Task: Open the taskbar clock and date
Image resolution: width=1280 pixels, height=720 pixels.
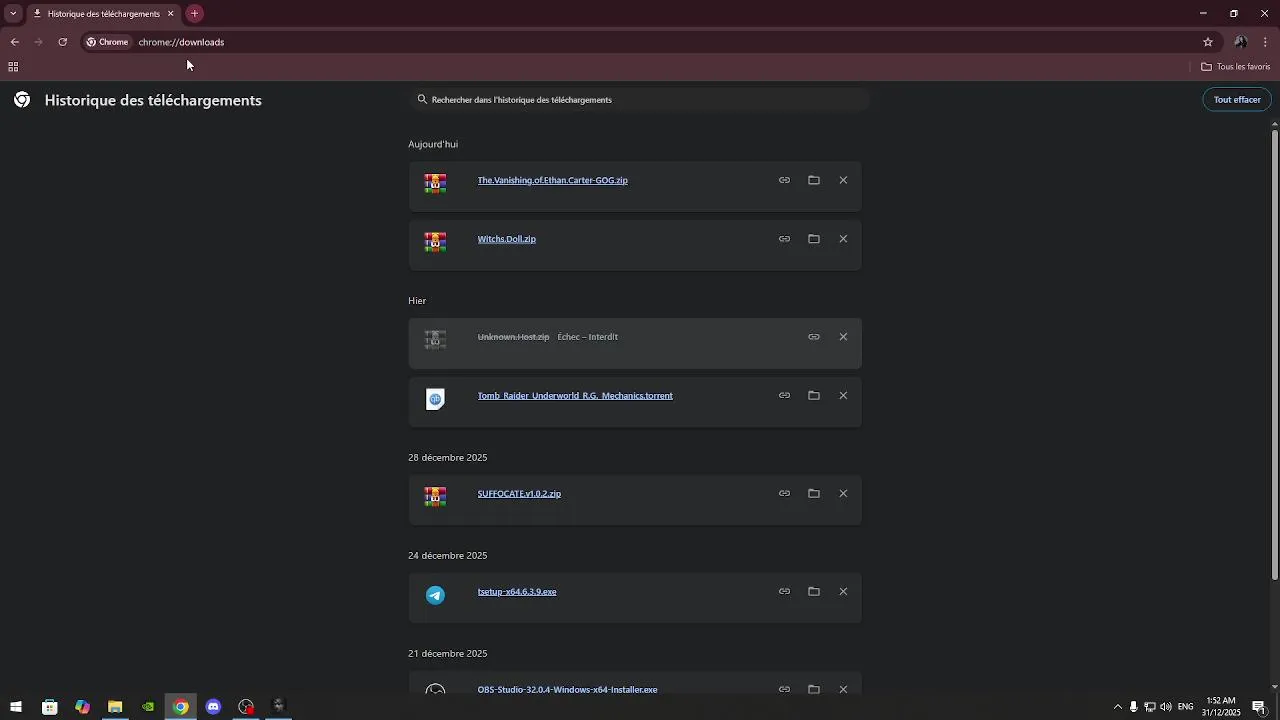Action: (x=1221, y=707)
